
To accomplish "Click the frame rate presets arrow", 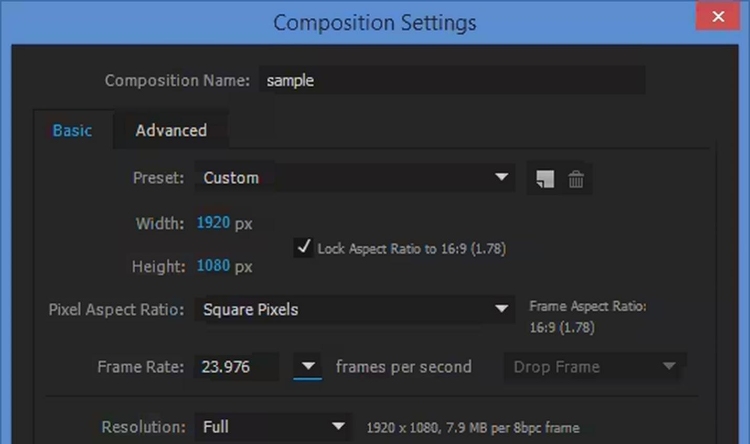I will pyautogui.click(x=308, y=367).
